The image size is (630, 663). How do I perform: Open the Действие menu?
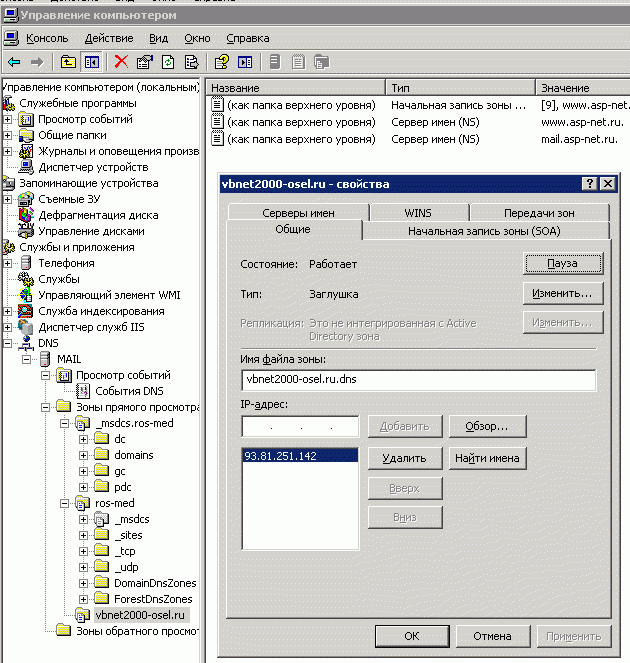click(x=109, y=38)
